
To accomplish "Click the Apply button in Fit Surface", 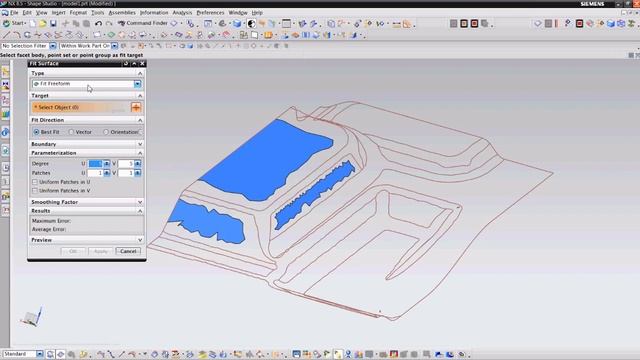I will click(x=100, y=251).
